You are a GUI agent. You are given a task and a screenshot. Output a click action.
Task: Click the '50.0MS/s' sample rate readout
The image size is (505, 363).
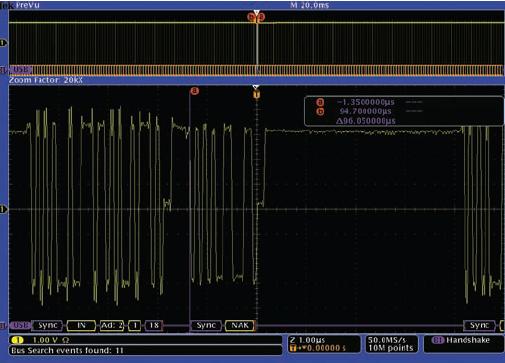tap(387, 340)
